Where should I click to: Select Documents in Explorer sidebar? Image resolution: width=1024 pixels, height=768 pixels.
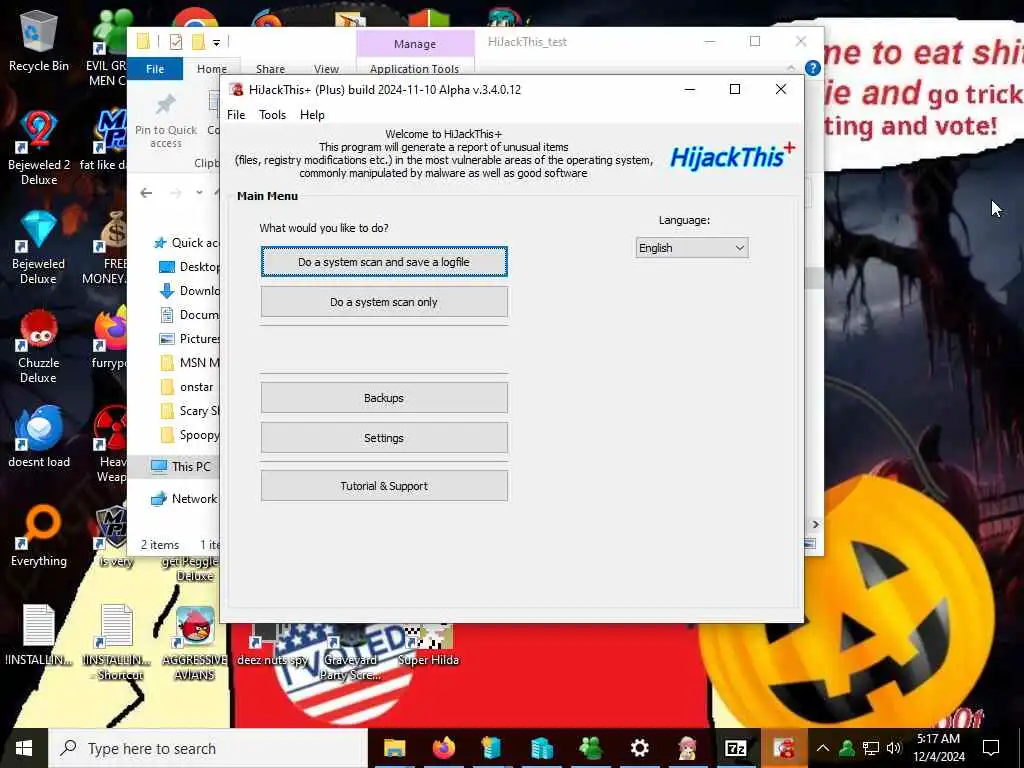click(189, 315)
